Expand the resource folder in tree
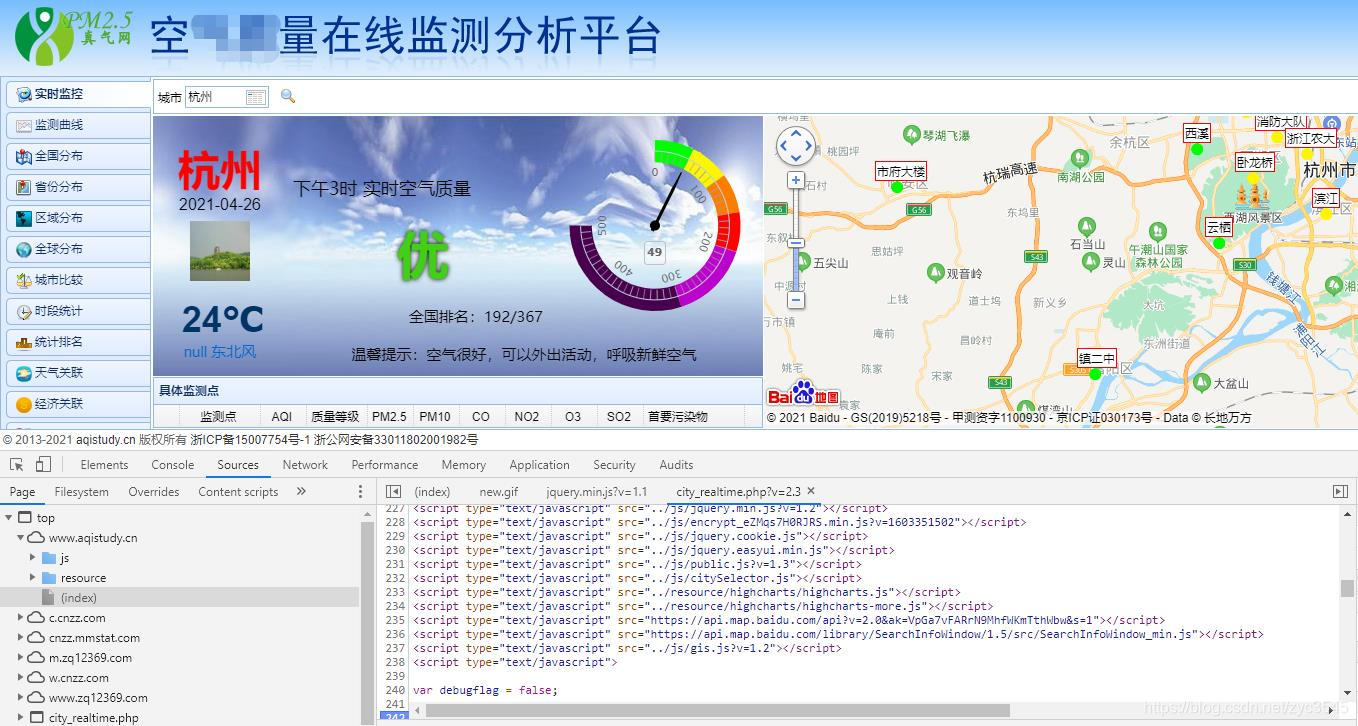The width and height of the screenshot is (1358, 726). coord(32,578)
